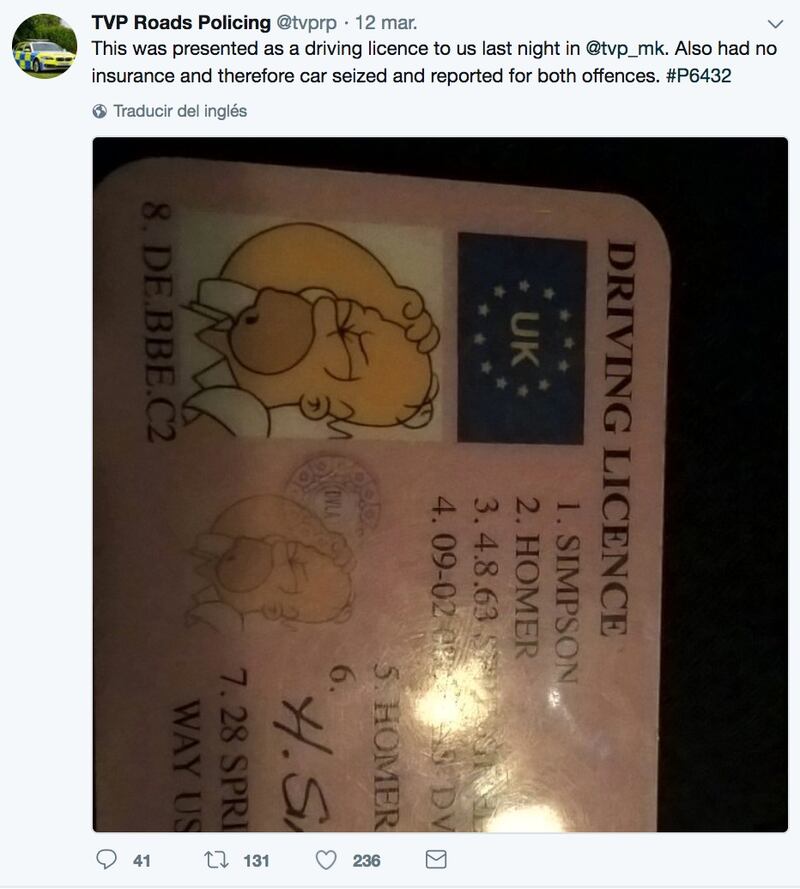The width and height of the screenshot is (800, 889).
Task: Retweet using the retweet arrows icon
Action: point(216,860)
